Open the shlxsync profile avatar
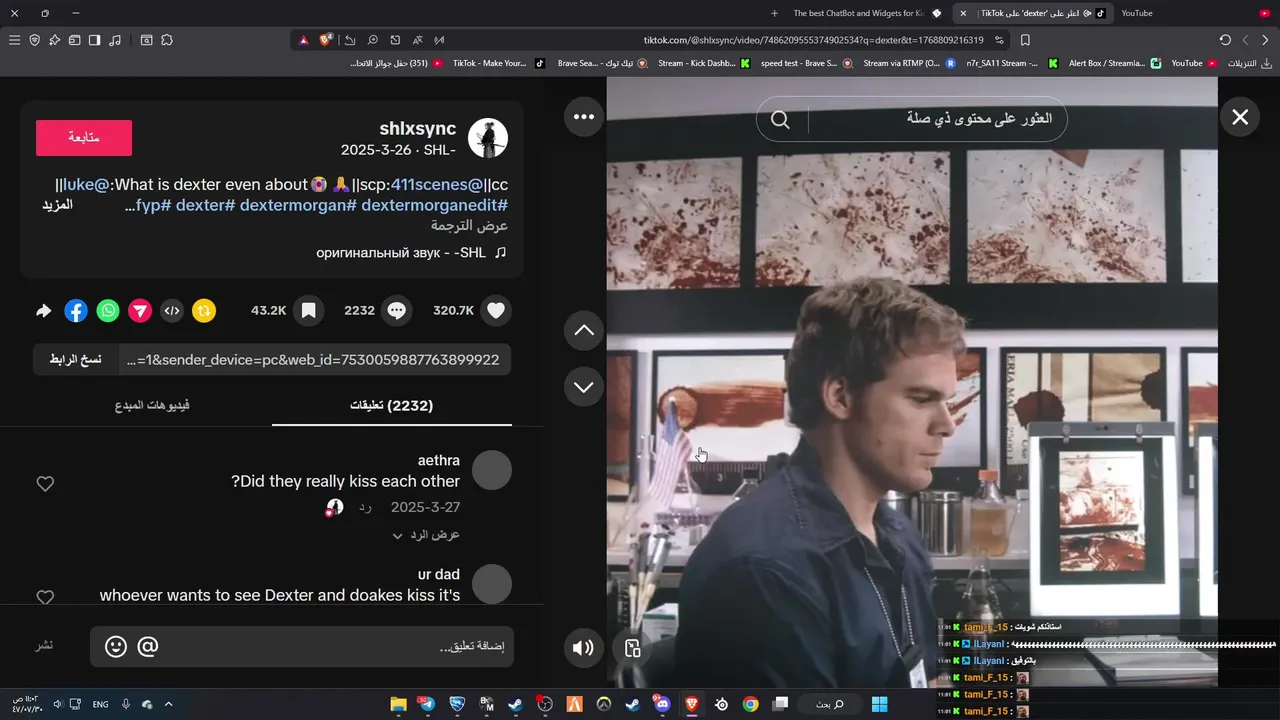This screenshot has width=1280, height=720. 488,138
